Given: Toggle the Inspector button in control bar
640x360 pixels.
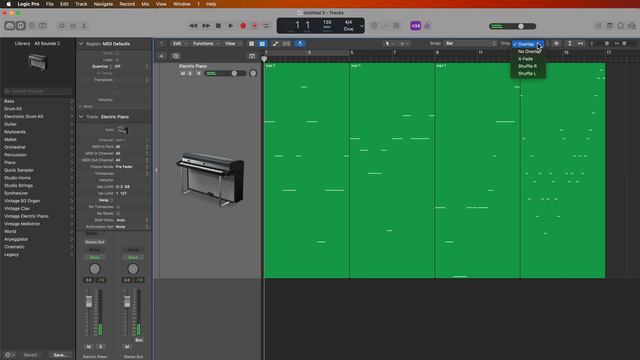Looking at the screenshot, I should coord(20,26).
